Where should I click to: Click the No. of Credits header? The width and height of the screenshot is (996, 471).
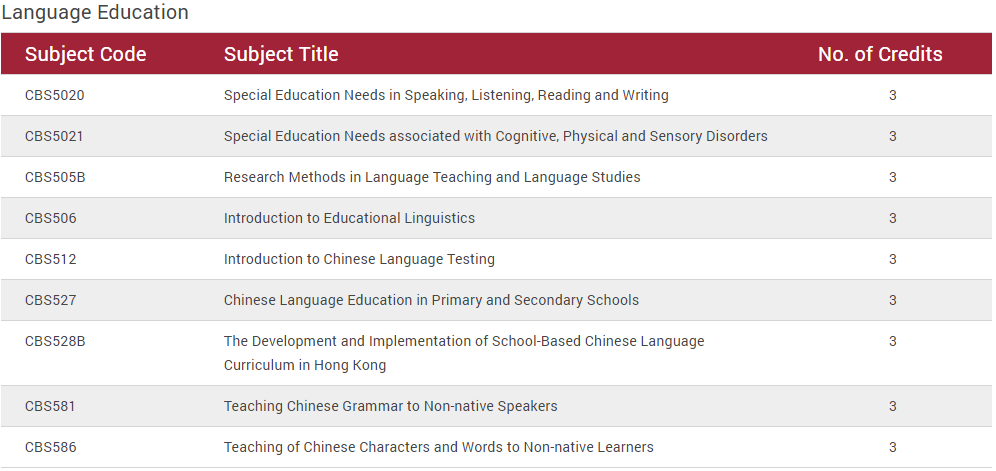pos(880,54)
